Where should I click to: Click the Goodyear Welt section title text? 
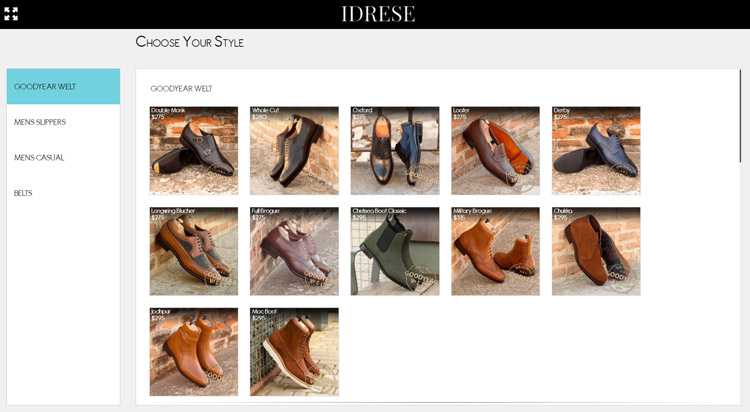click(181, 89)
